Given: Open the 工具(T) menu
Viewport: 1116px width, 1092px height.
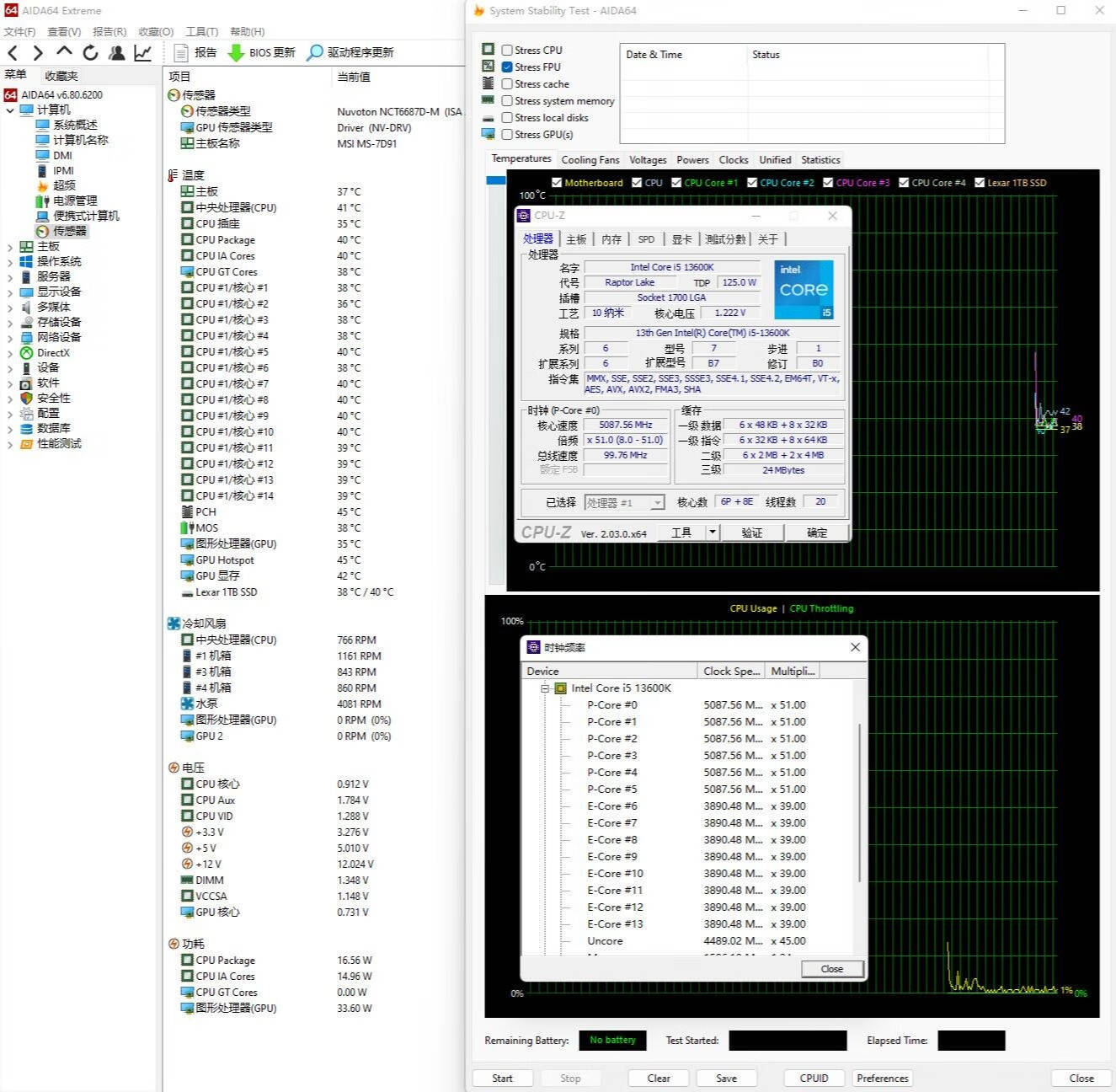Looking at the screenshot, I should (202, 32).
